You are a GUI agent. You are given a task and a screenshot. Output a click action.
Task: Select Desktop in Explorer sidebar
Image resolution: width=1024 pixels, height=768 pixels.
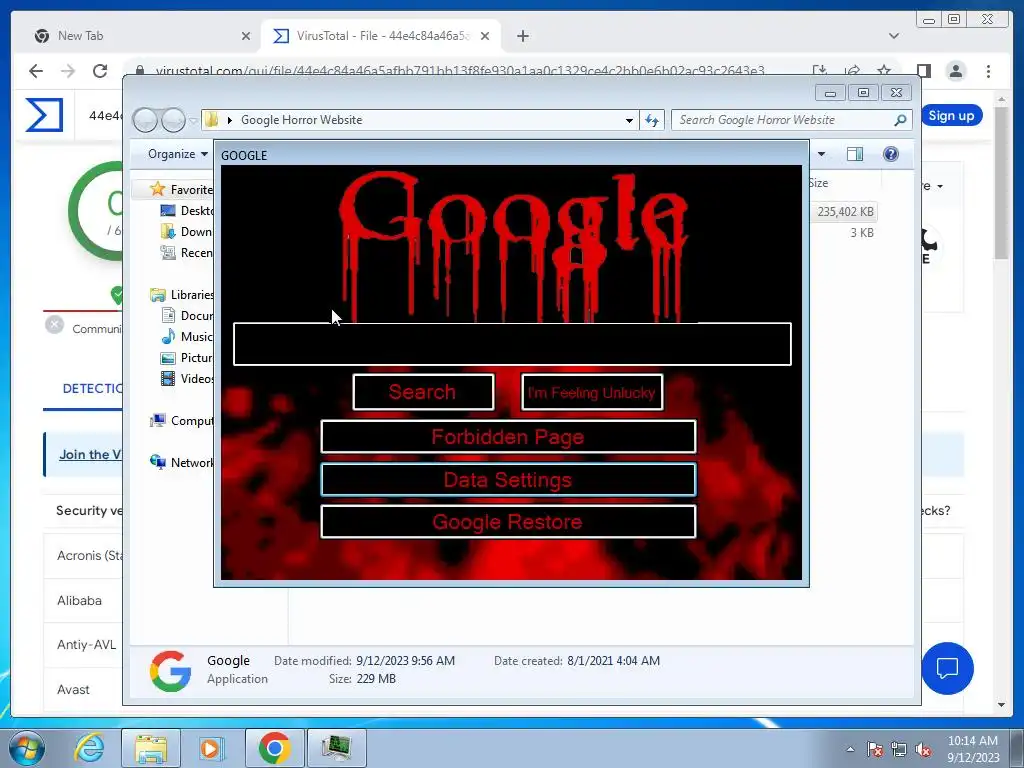[x=186, y=211]
